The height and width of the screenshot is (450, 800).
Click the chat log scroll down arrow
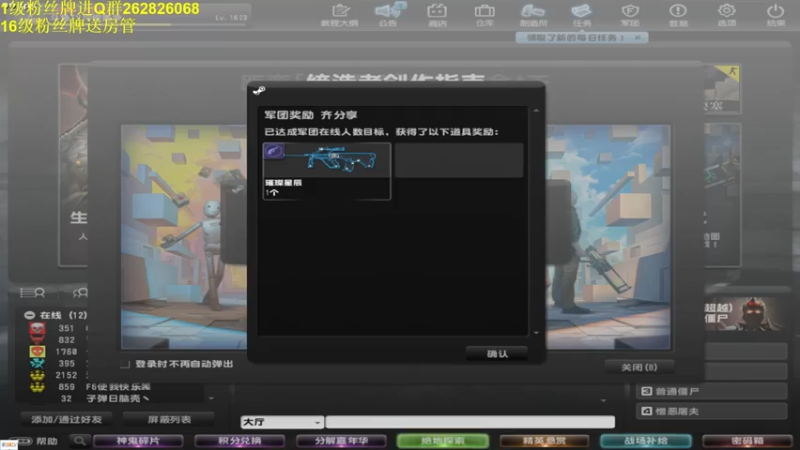pos(604,401)
